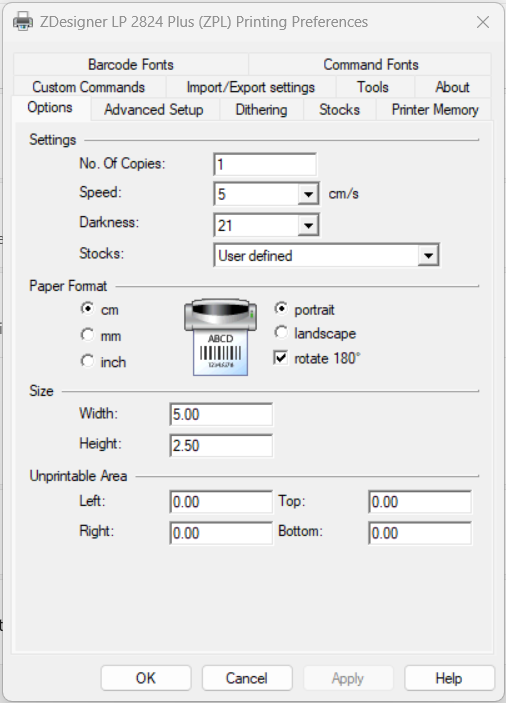This screenshot has height=703, width=506.
Task: Close the Printing Preferences dialog
Action: [x=483, y=22]
